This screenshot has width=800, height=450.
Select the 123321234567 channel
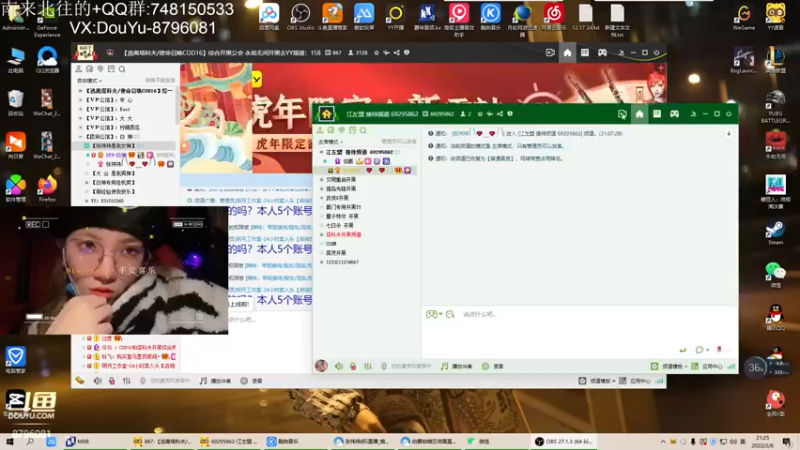click(342, 262)
